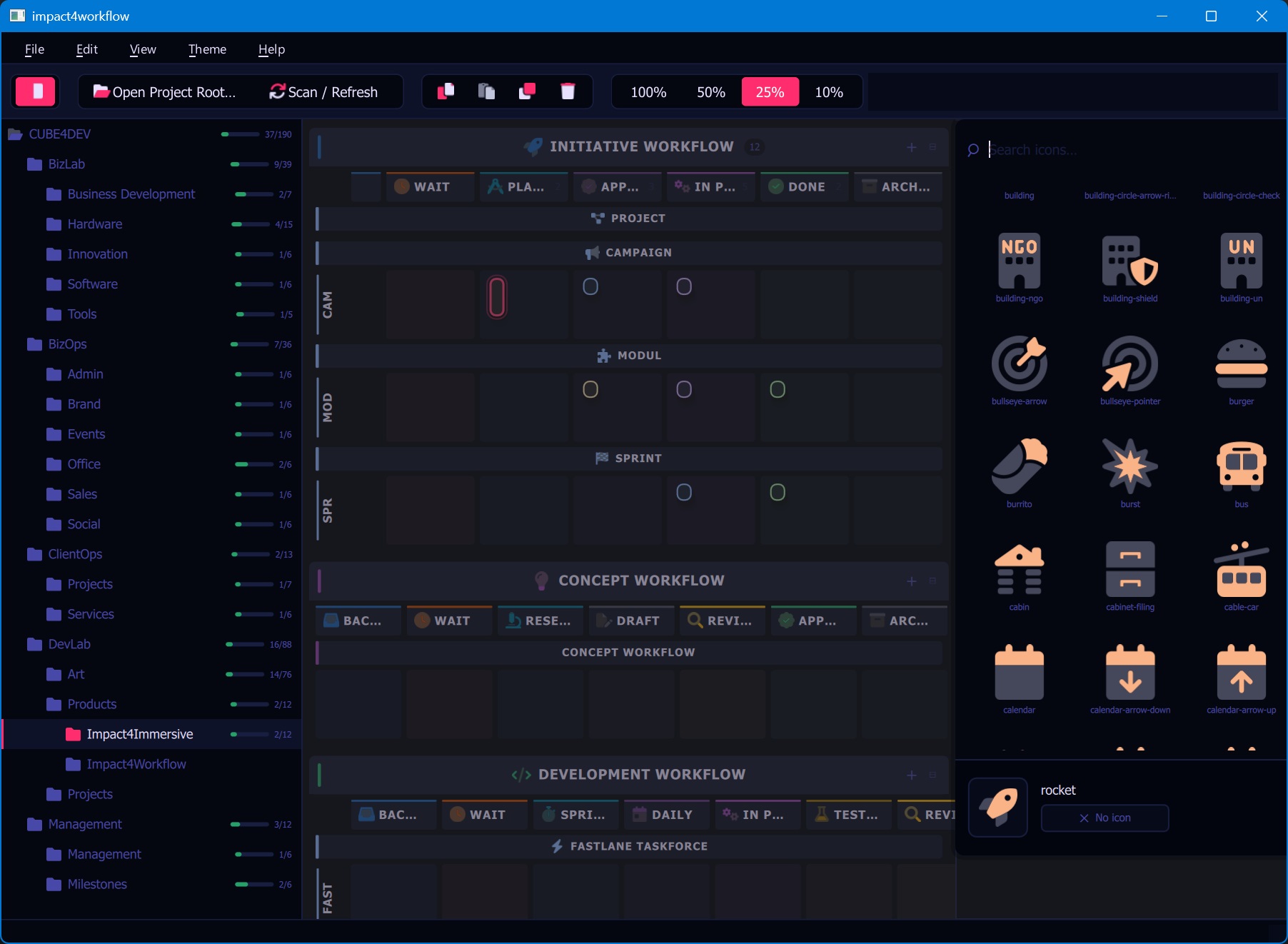Select the cable-car icon

(1241, 570)
